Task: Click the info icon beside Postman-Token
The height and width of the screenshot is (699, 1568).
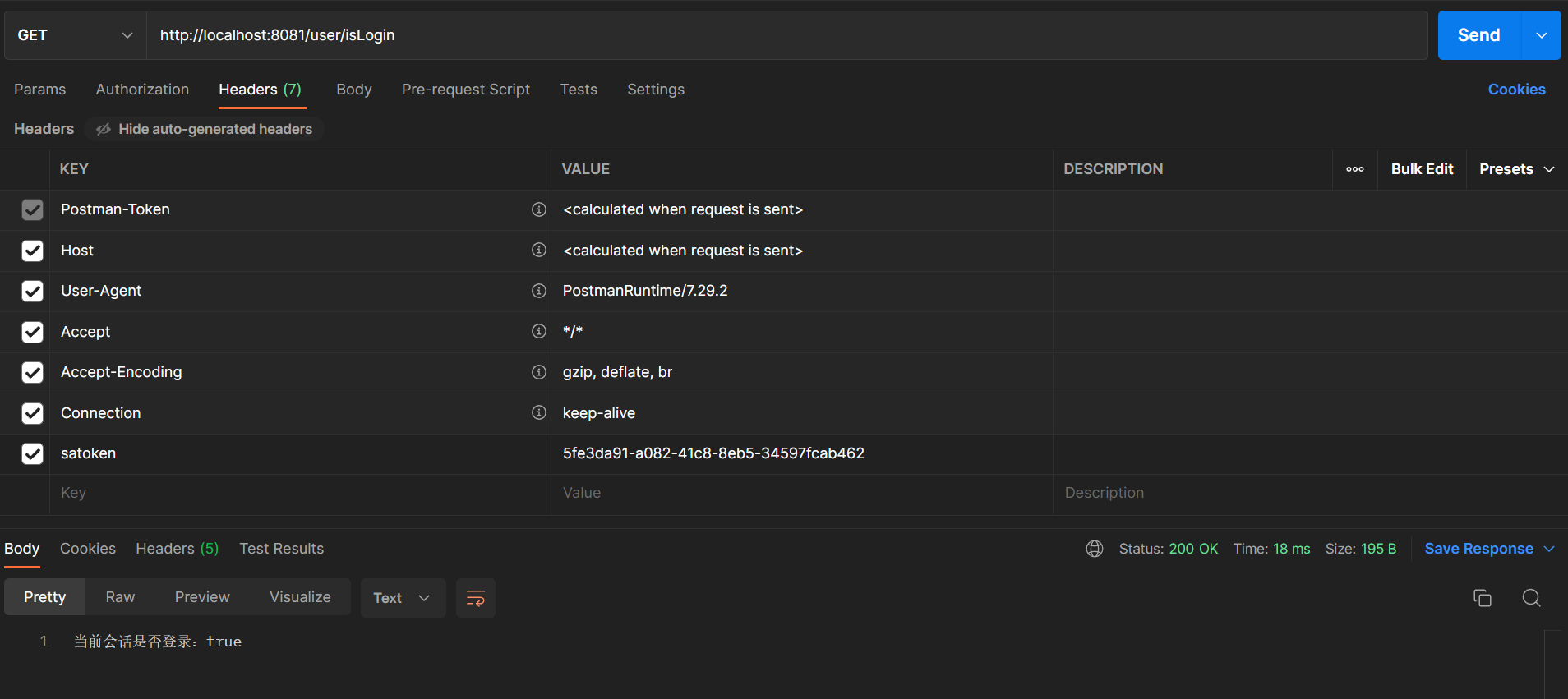Action: (x=539, y=209)
